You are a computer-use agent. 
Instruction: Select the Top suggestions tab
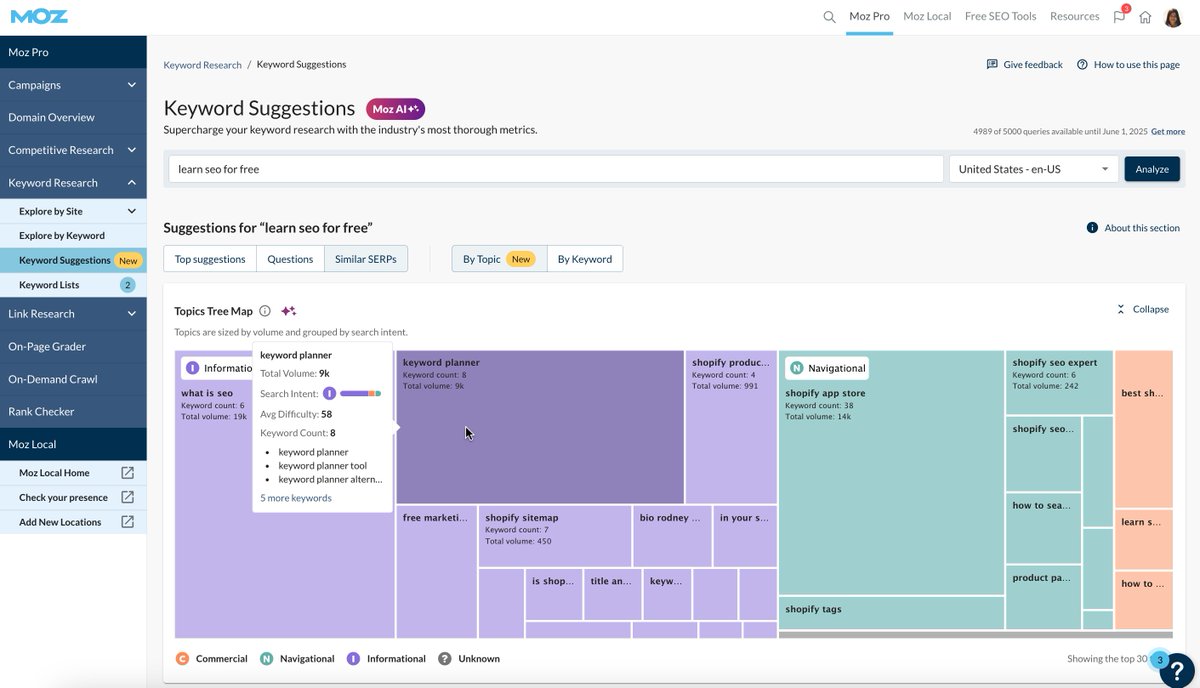click(210, 259)
